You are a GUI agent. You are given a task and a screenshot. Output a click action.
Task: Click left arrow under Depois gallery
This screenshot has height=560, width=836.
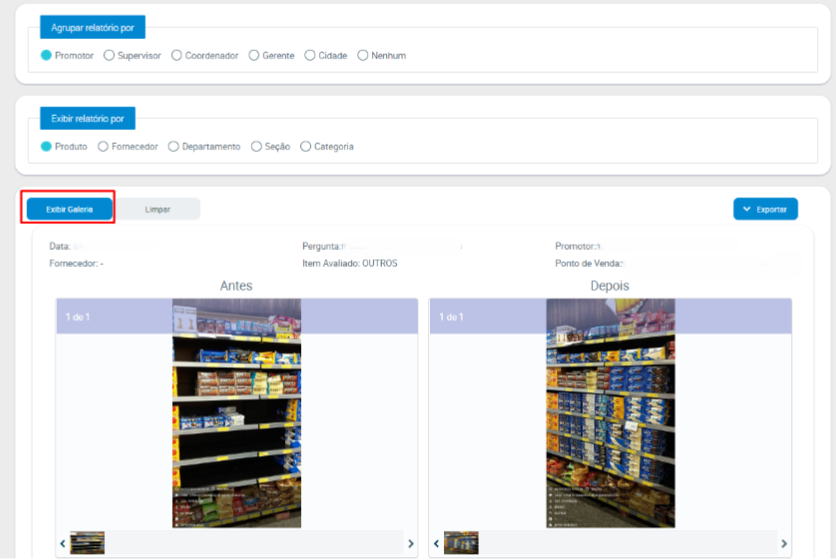437,543
